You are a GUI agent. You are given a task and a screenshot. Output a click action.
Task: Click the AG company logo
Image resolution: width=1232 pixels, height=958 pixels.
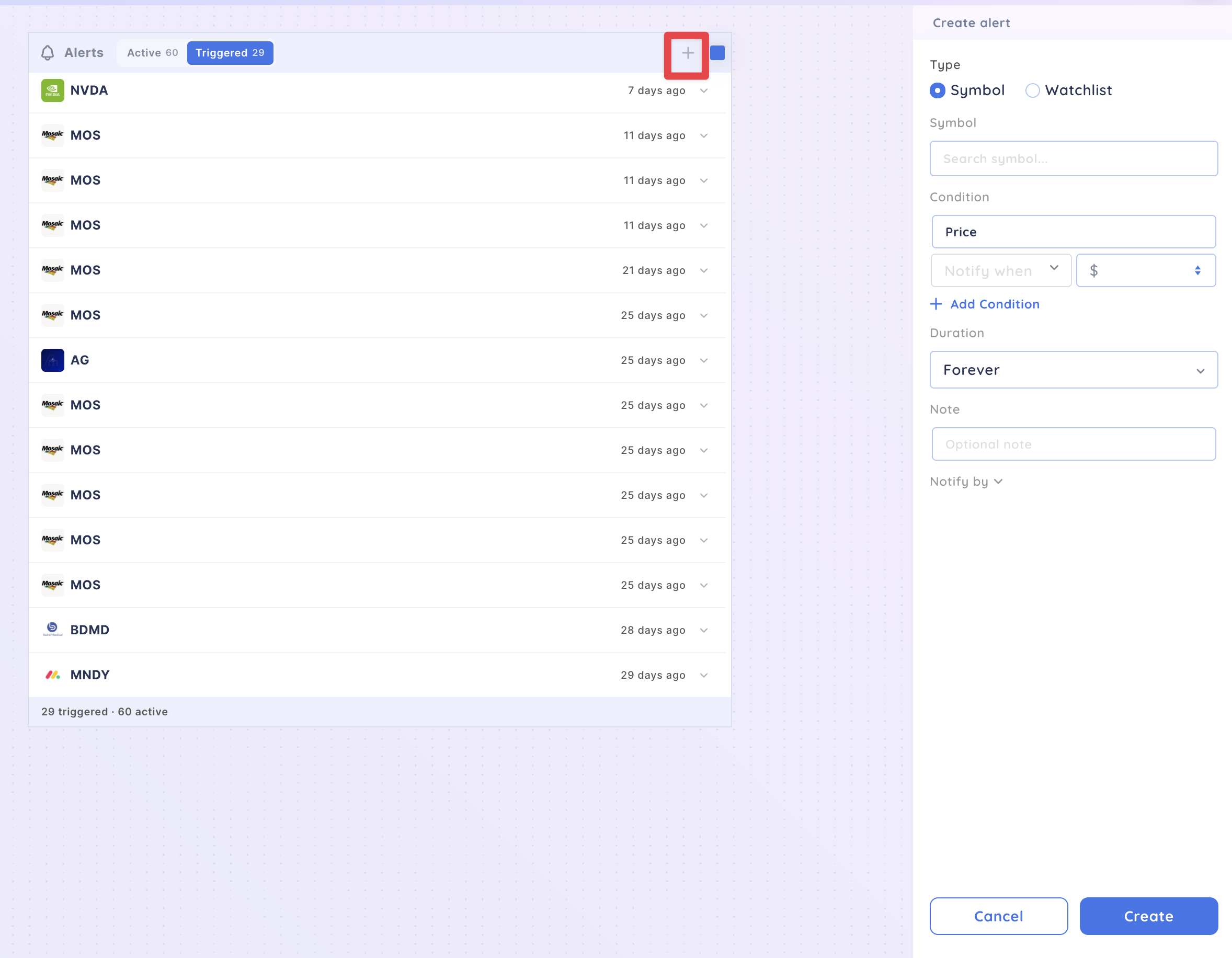pos(52,360)
